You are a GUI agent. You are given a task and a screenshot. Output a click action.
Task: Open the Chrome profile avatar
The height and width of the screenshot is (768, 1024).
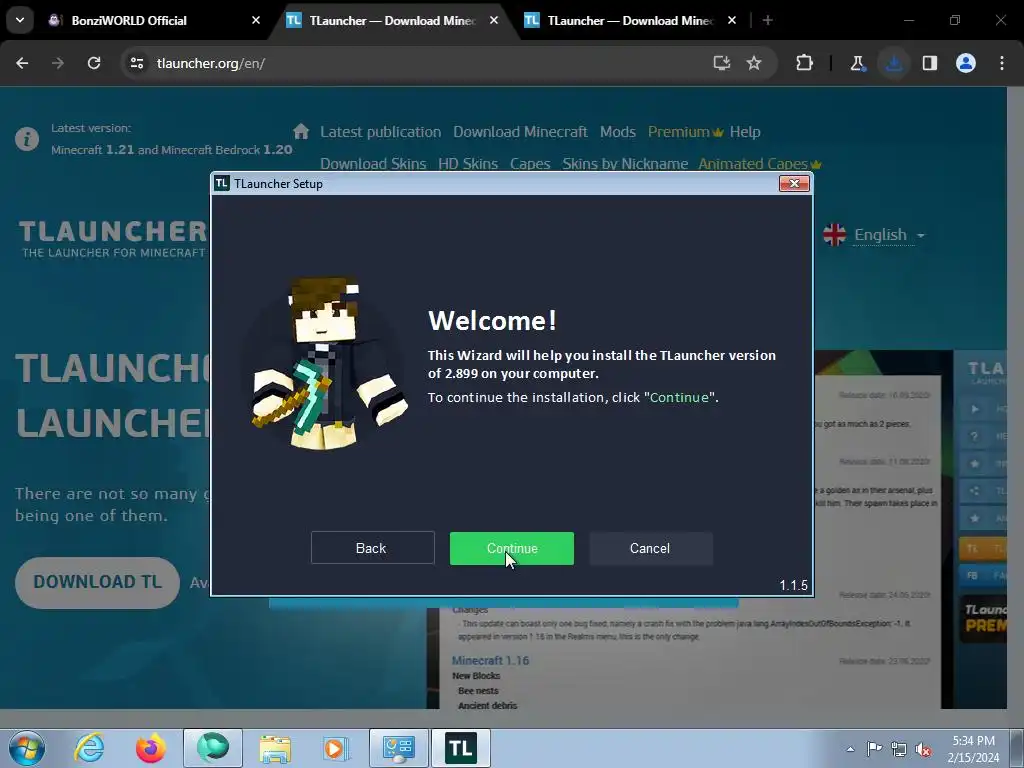966,63
